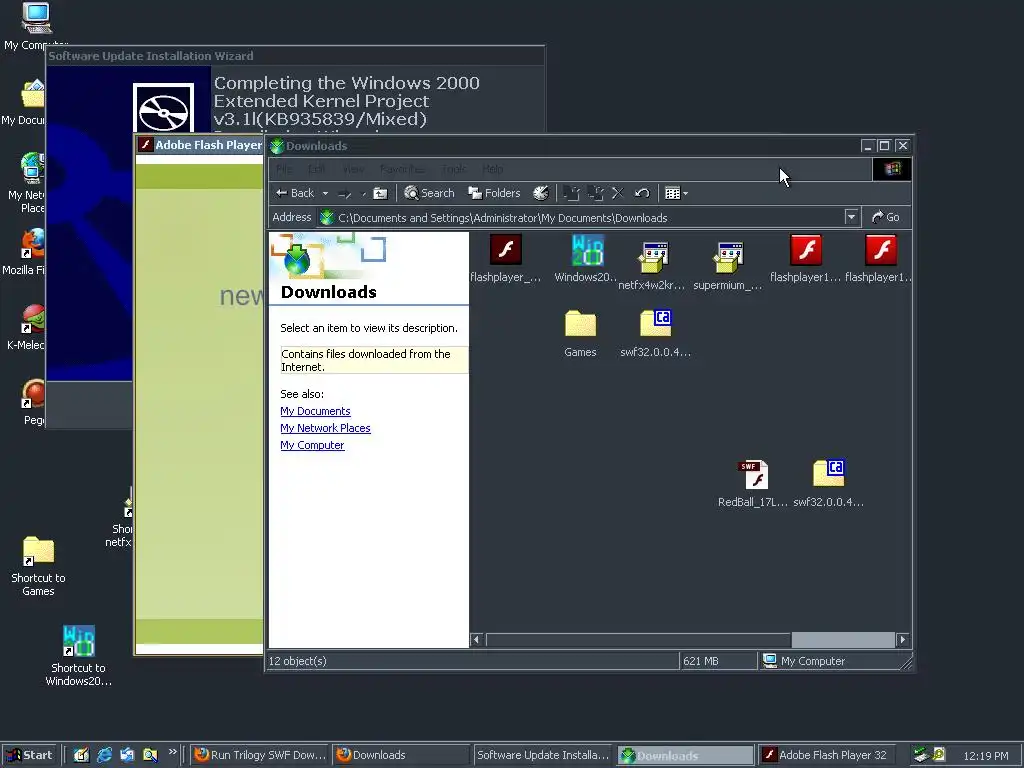1024x768 pixels.
Task: Open the Favorites menu
Action: (x=402, y=169)
